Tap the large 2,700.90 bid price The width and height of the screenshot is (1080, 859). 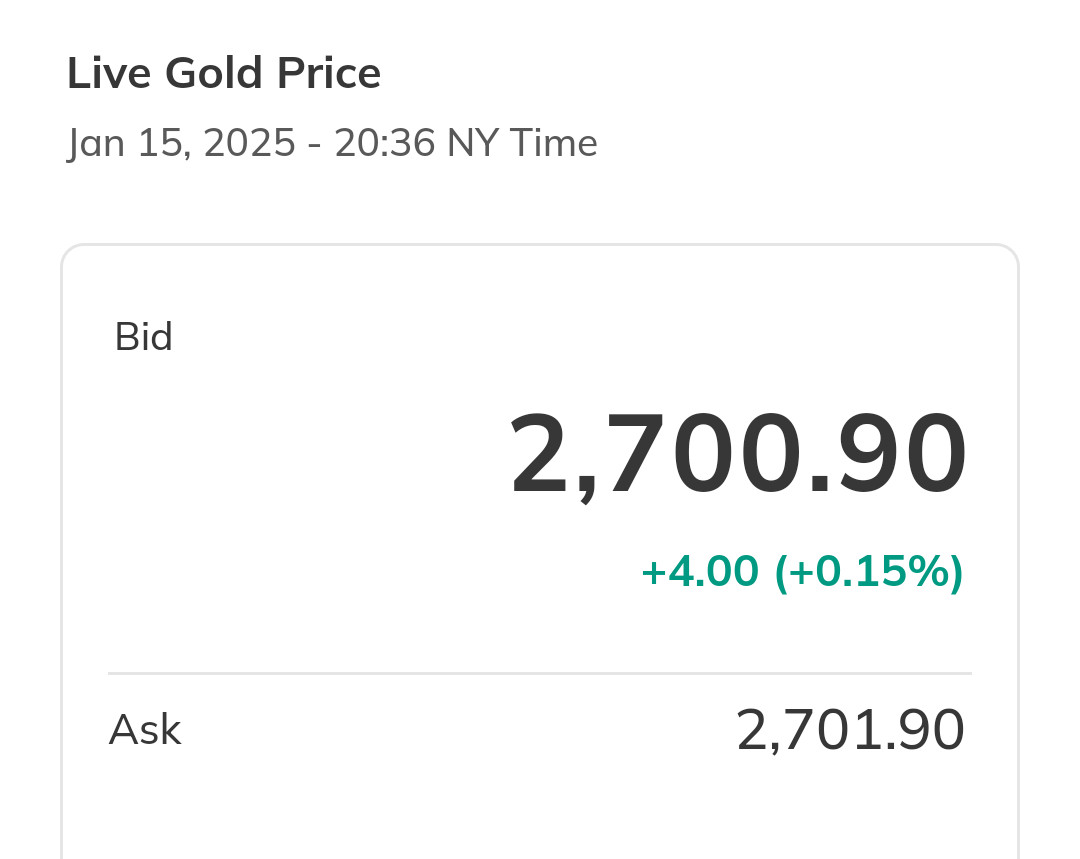coord(739,456)
